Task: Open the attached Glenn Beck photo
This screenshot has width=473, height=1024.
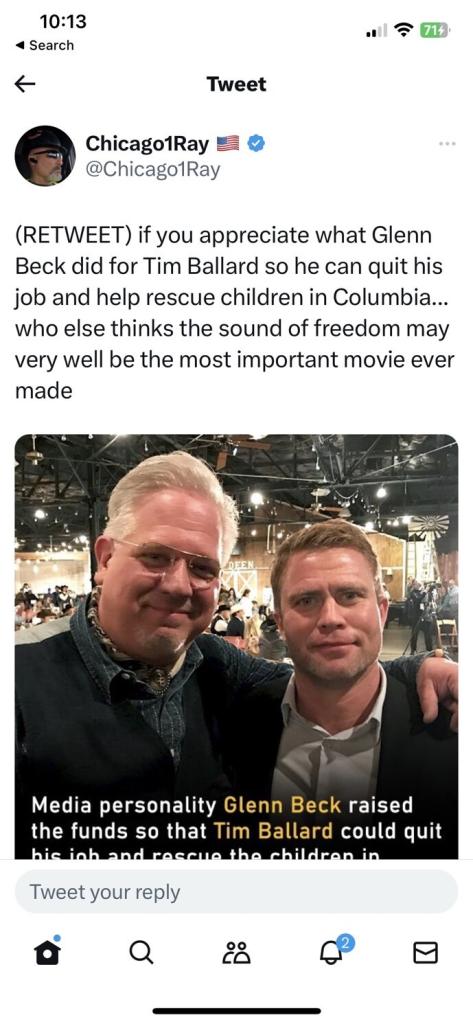Action: coord(236,647)
